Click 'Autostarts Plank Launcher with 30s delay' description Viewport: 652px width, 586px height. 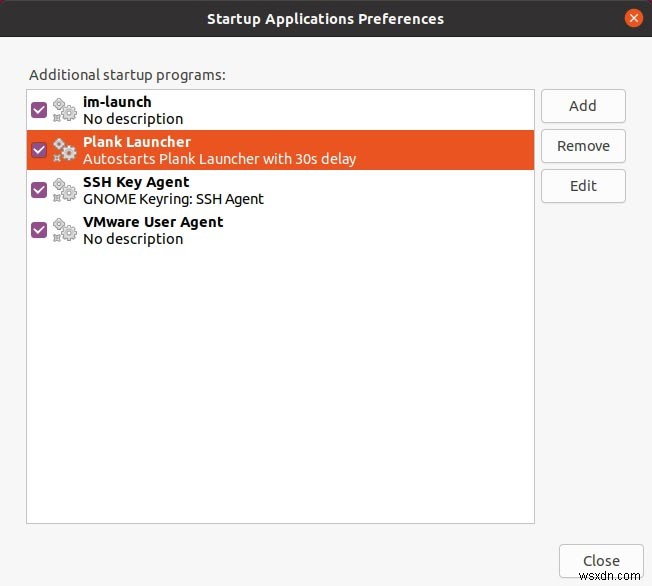pos(220,159)
